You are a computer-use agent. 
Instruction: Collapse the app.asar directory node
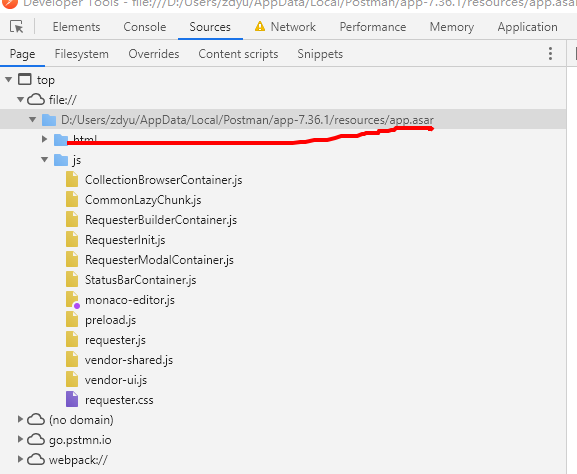tap(32, 120)
